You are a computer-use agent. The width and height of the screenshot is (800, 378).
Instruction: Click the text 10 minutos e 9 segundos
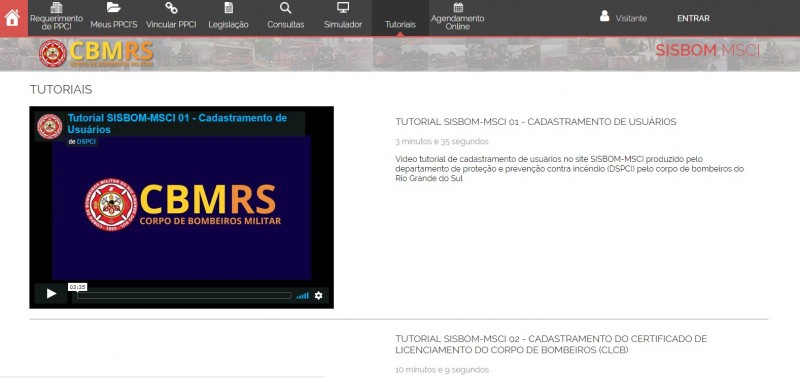click(442, 370)
